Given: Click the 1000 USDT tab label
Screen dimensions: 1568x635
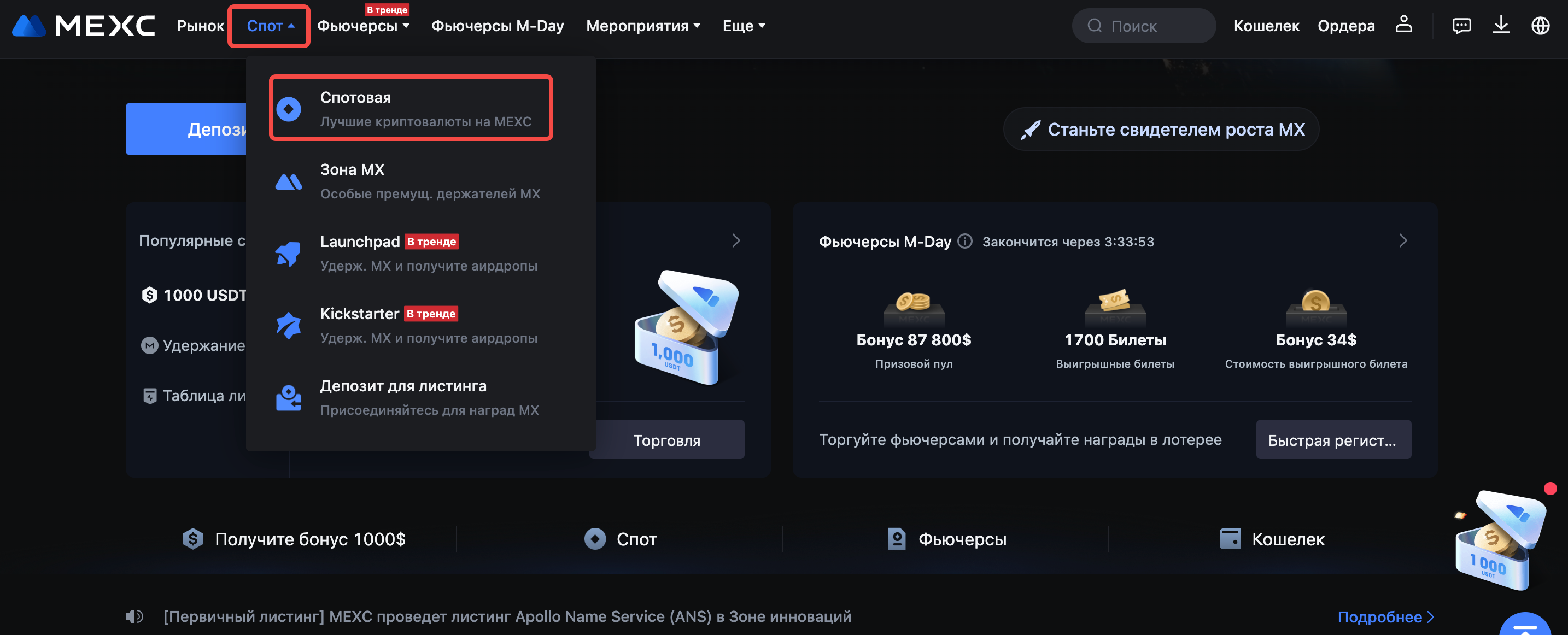Looking at the screenshot, I should click(x=205, y=295).
